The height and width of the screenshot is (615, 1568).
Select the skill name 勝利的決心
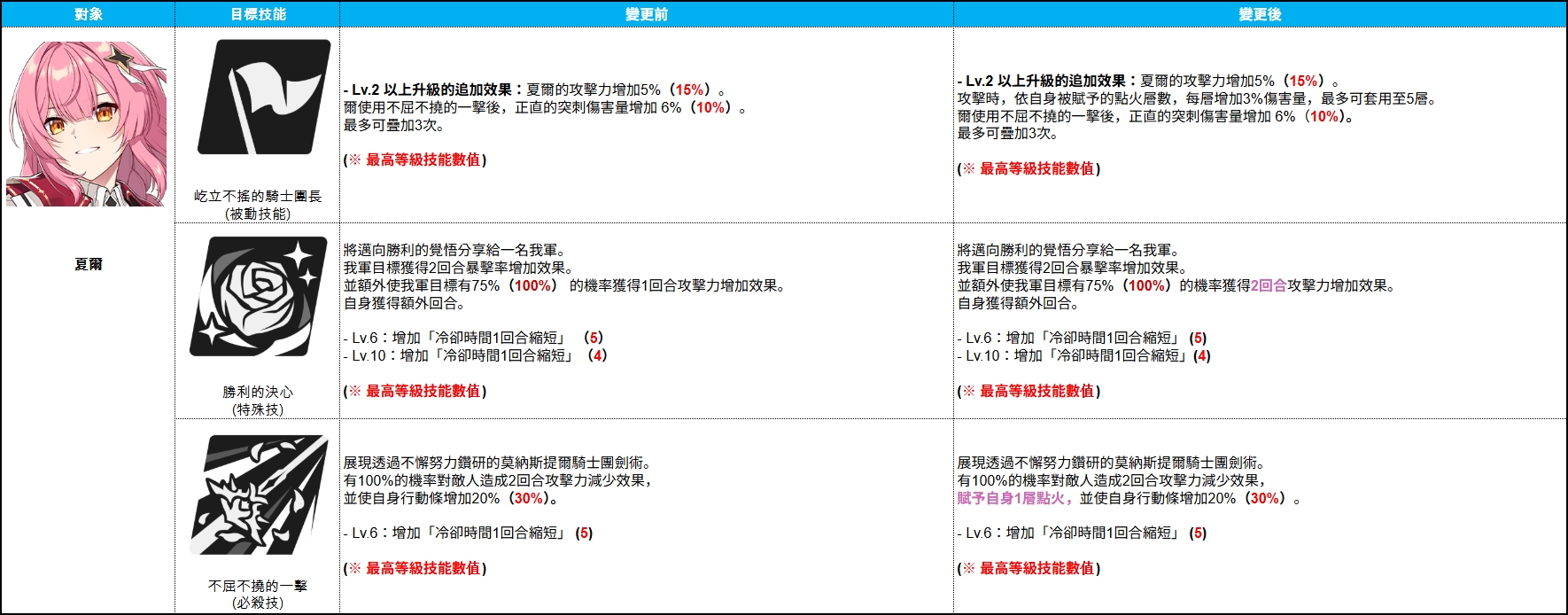258,392
